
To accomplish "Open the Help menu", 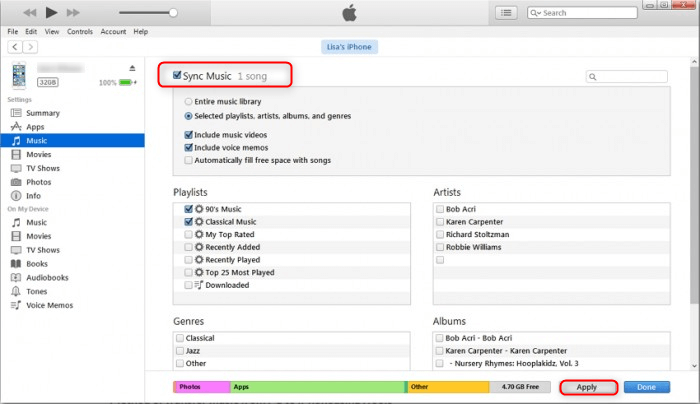I will [x=141, y=32].
